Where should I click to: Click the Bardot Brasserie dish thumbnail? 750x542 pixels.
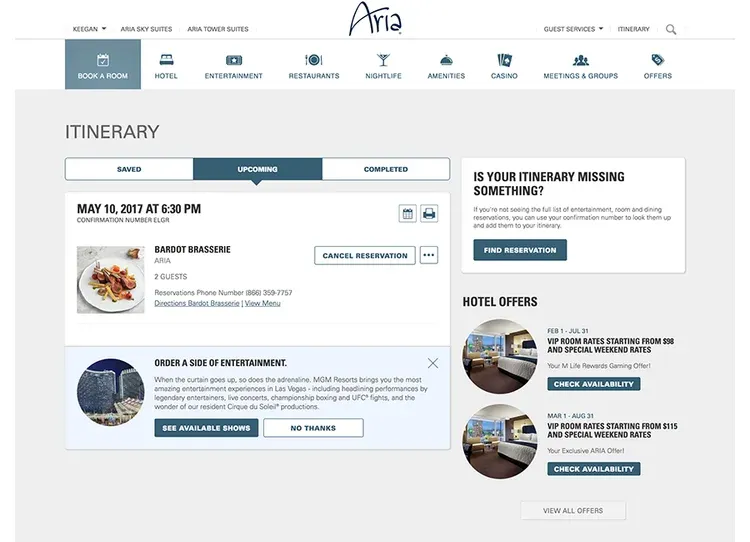110,280
